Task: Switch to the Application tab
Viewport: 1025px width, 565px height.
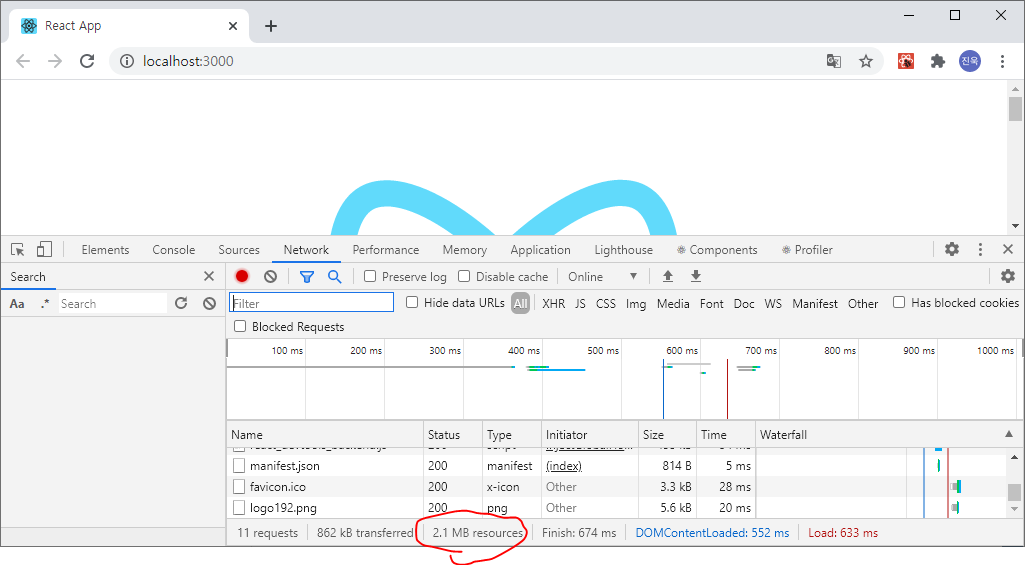Action: (x=541, y=250)
